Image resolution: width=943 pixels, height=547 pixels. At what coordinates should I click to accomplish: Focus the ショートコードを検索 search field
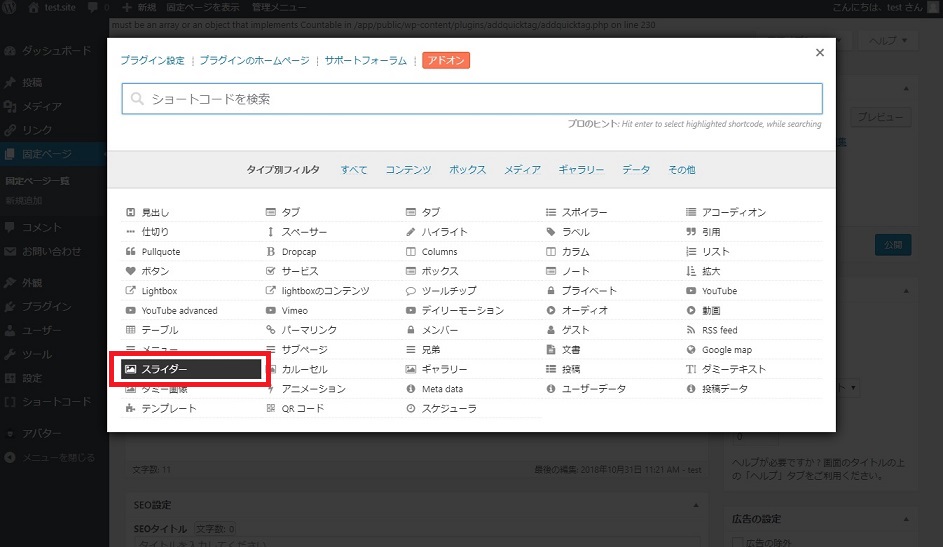click(471, 99)
